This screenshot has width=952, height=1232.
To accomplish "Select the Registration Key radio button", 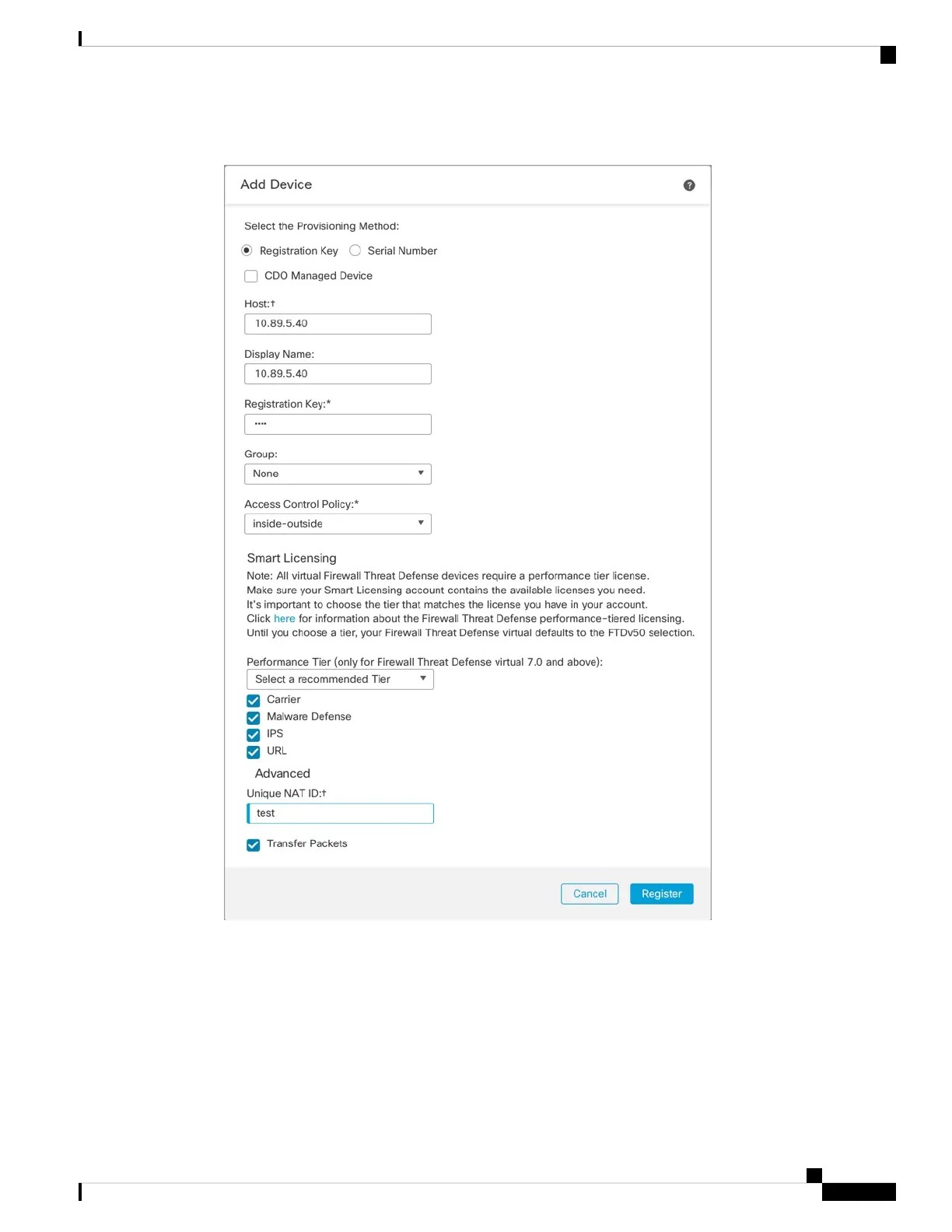I will point(247,250).
